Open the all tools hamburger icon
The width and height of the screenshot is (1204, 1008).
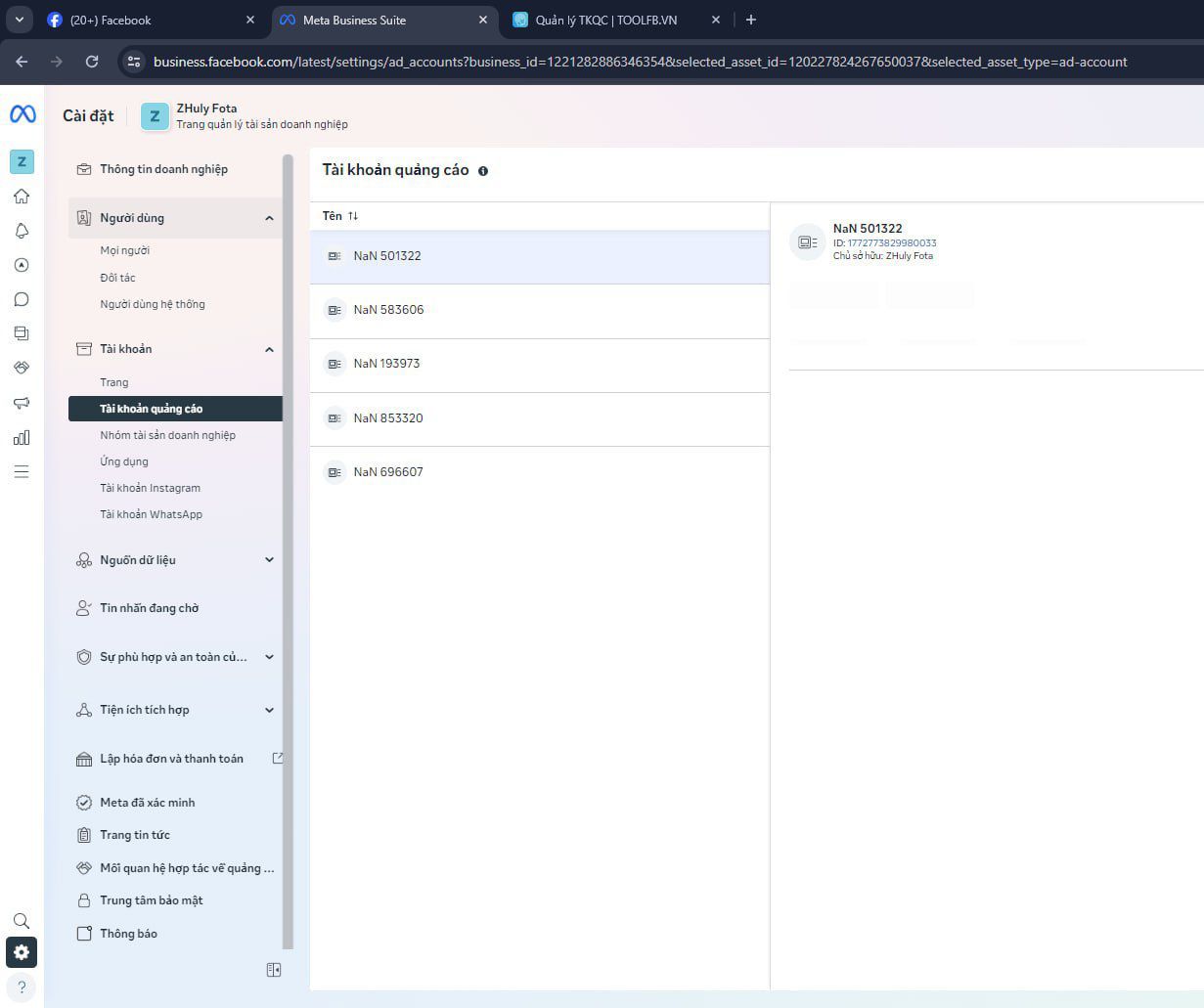pyautogui.click(x=22, y=472)
